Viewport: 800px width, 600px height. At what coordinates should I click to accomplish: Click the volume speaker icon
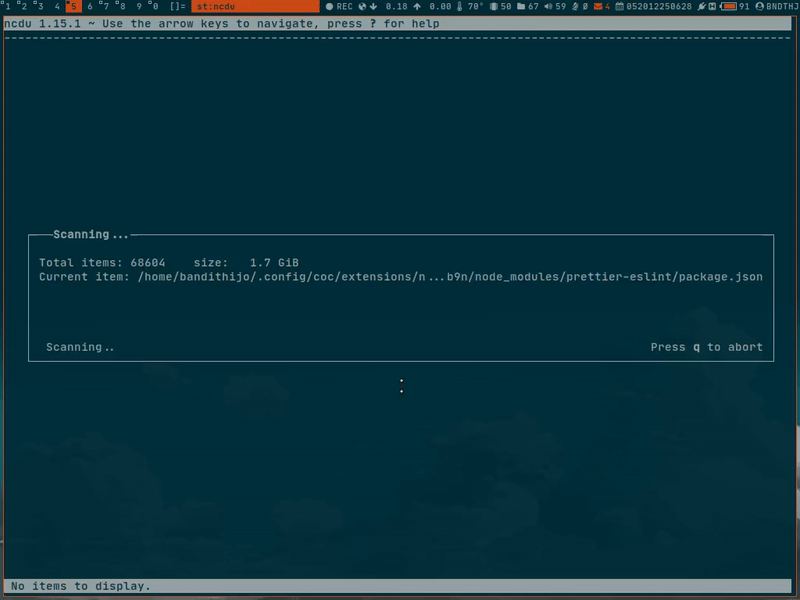pos(548,7)
